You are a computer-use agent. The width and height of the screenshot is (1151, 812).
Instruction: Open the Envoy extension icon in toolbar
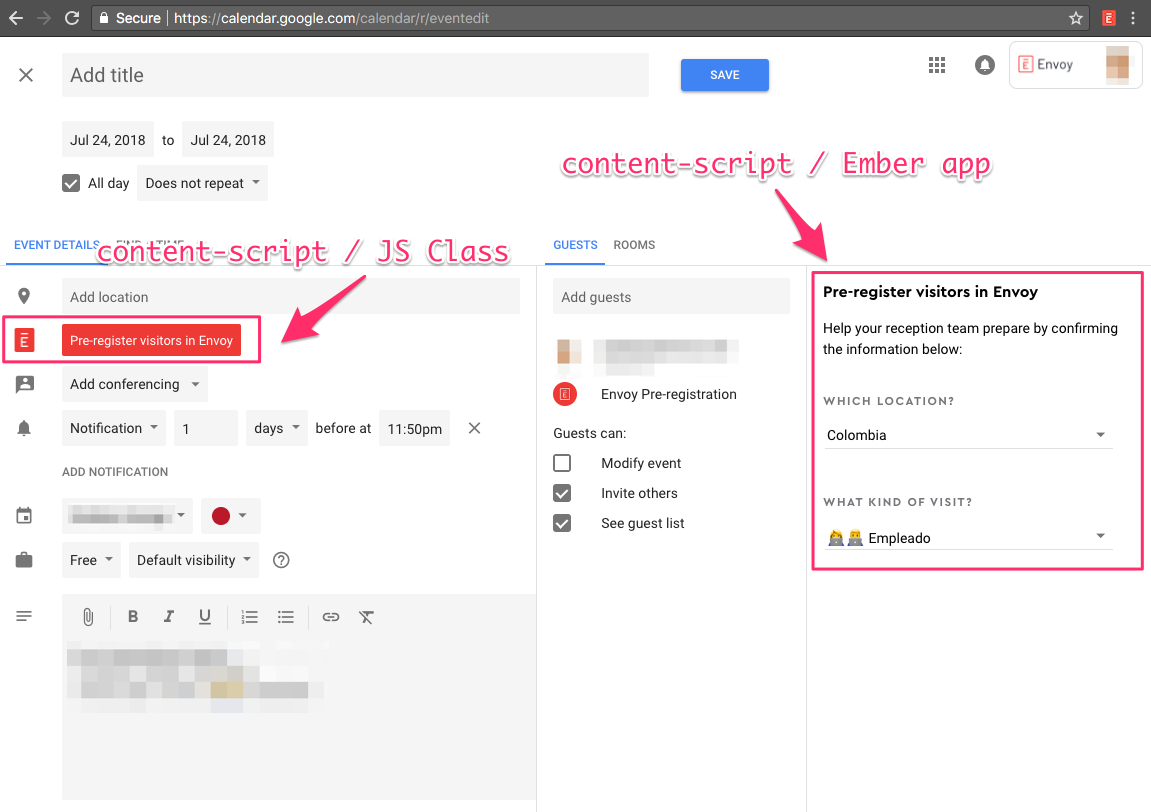1108,18
